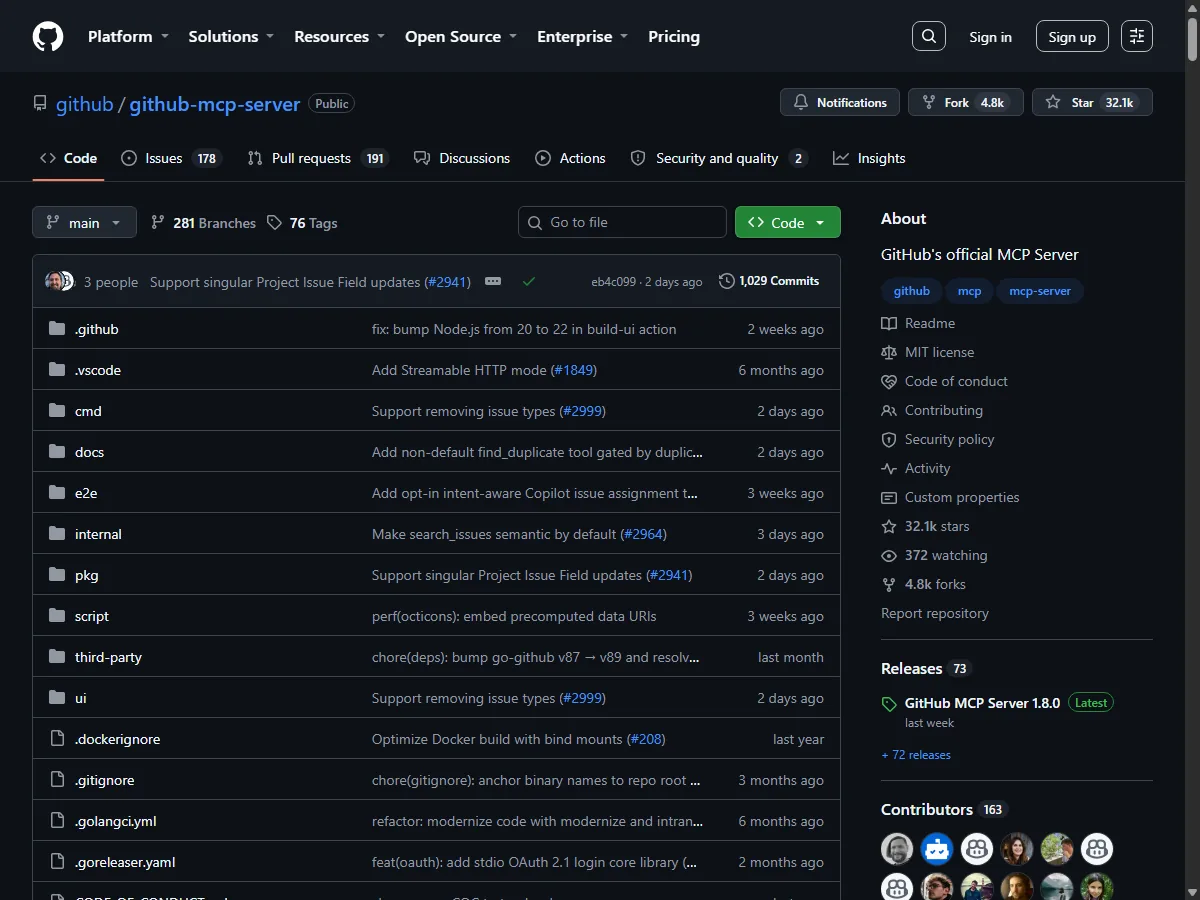Expand the Solutions menu

coord(231,36)
